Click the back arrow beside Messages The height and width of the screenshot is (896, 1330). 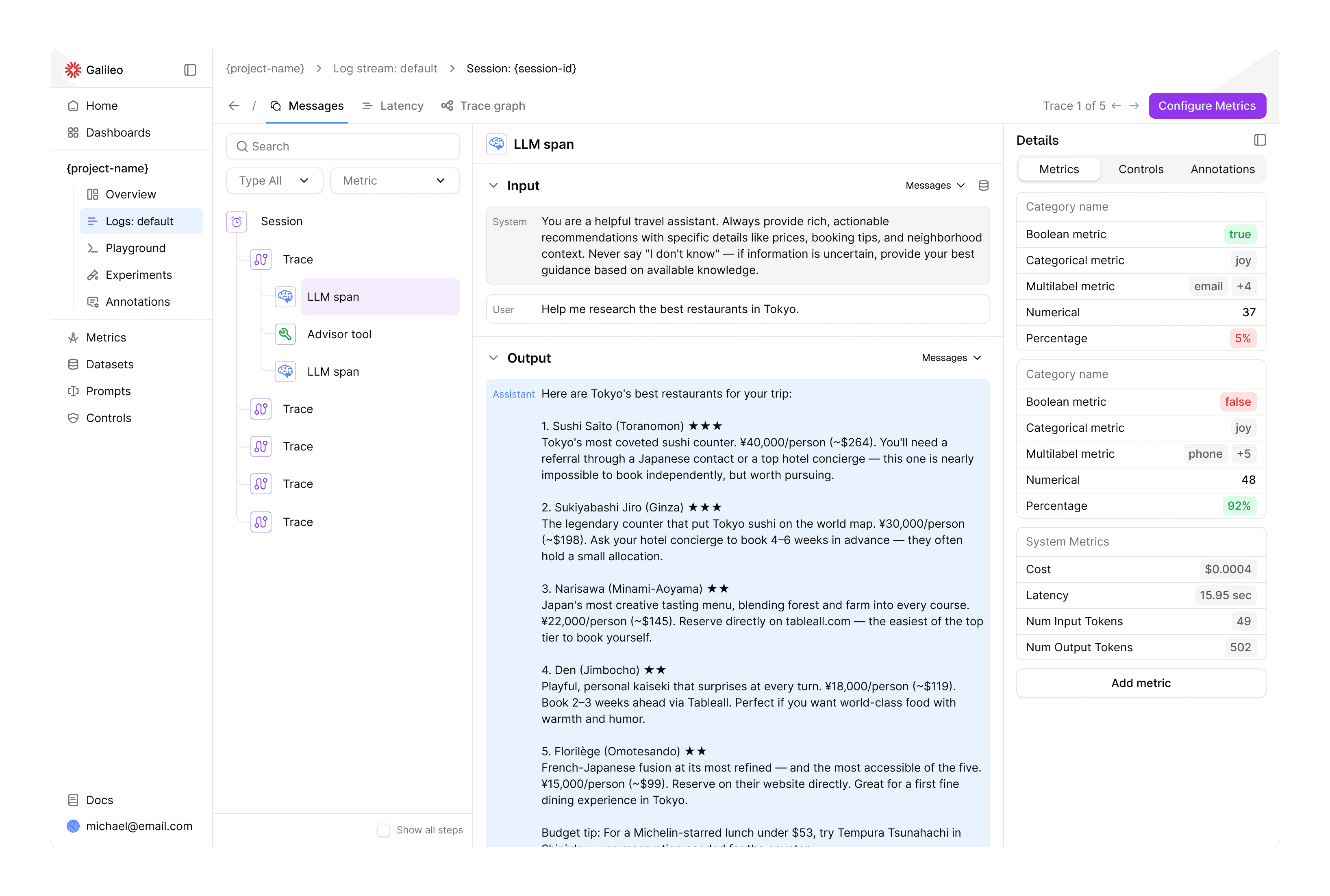[x=234, y=106]
